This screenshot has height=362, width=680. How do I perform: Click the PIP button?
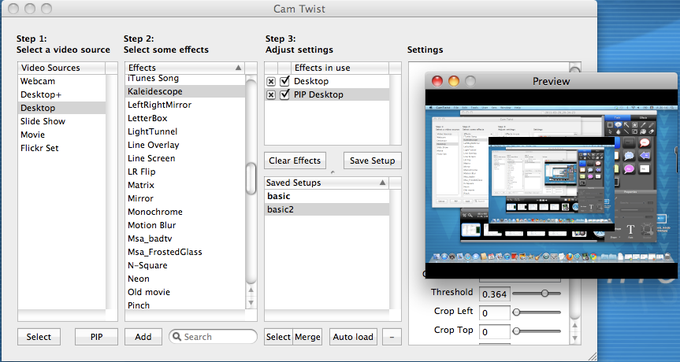[x=96, y=337]
